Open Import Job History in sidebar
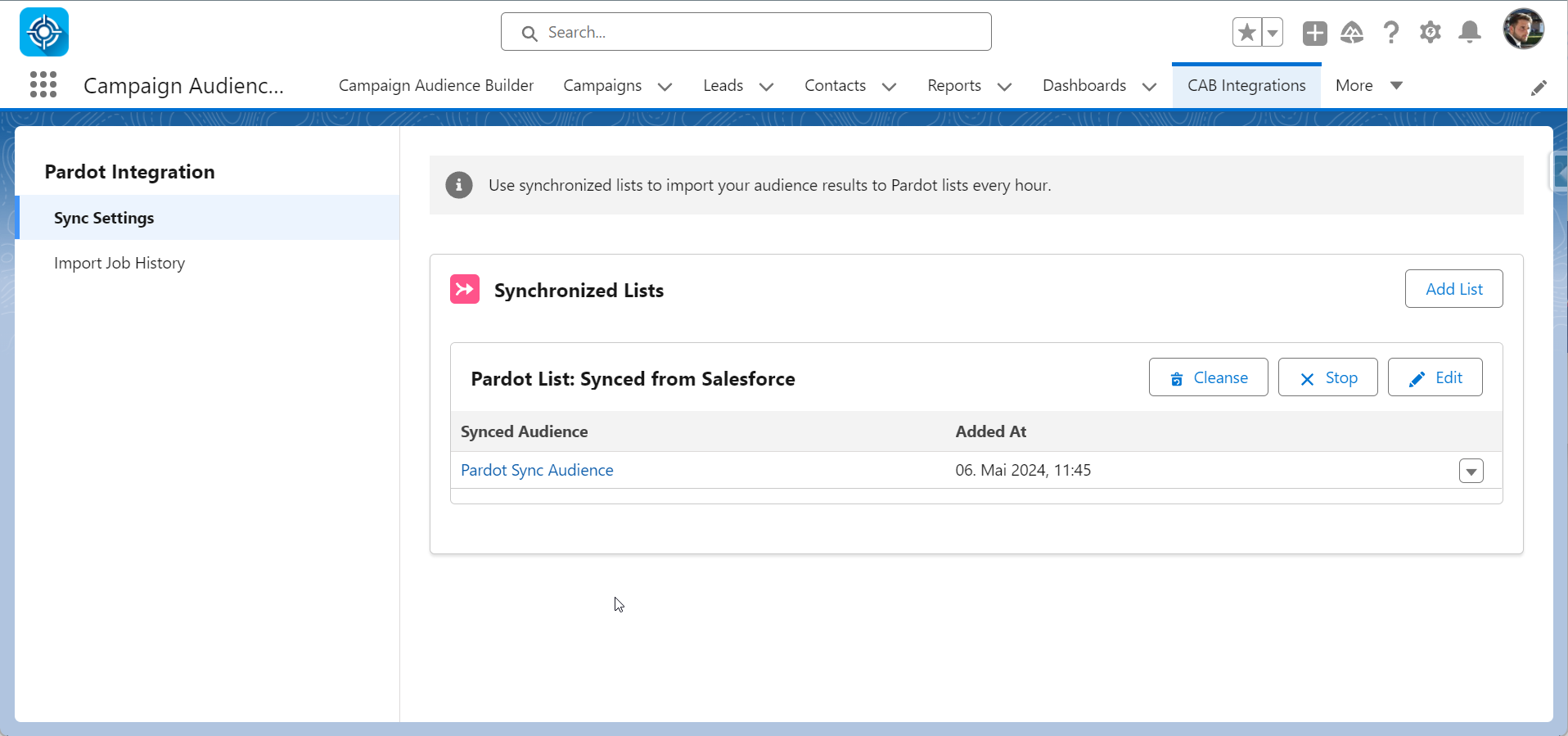The height and width of the screenshot is (736, 1568). pyautogui.click(x=119, y=263)
